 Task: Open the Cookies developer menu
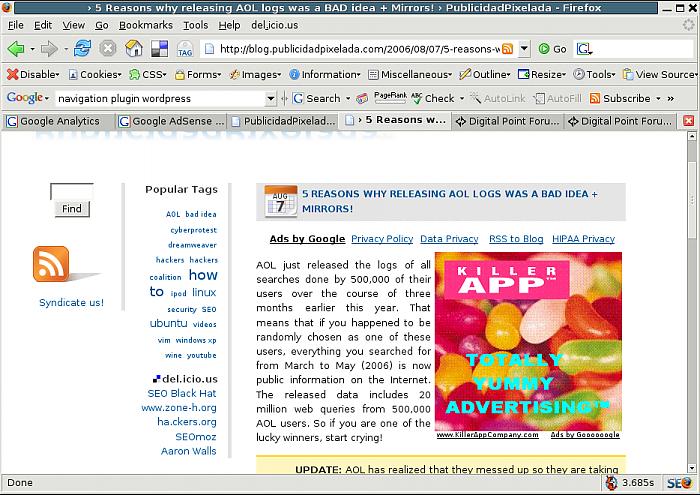(95, 75)
